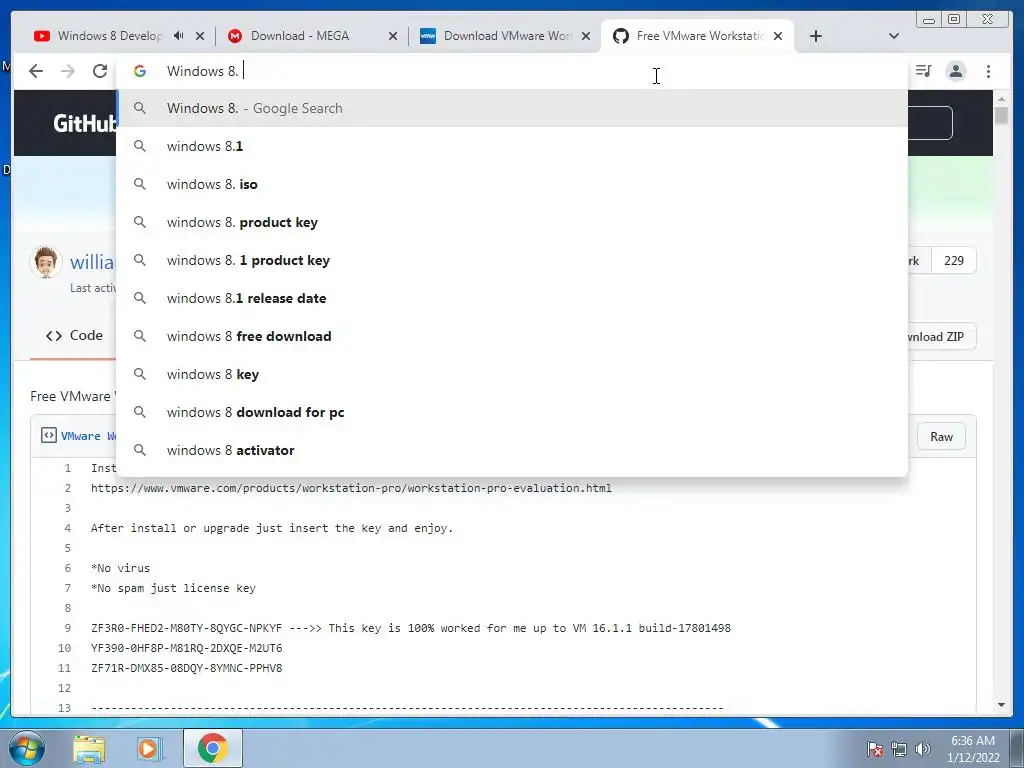View the Raw gist file

pyautogui.click(x=941, y=437)
